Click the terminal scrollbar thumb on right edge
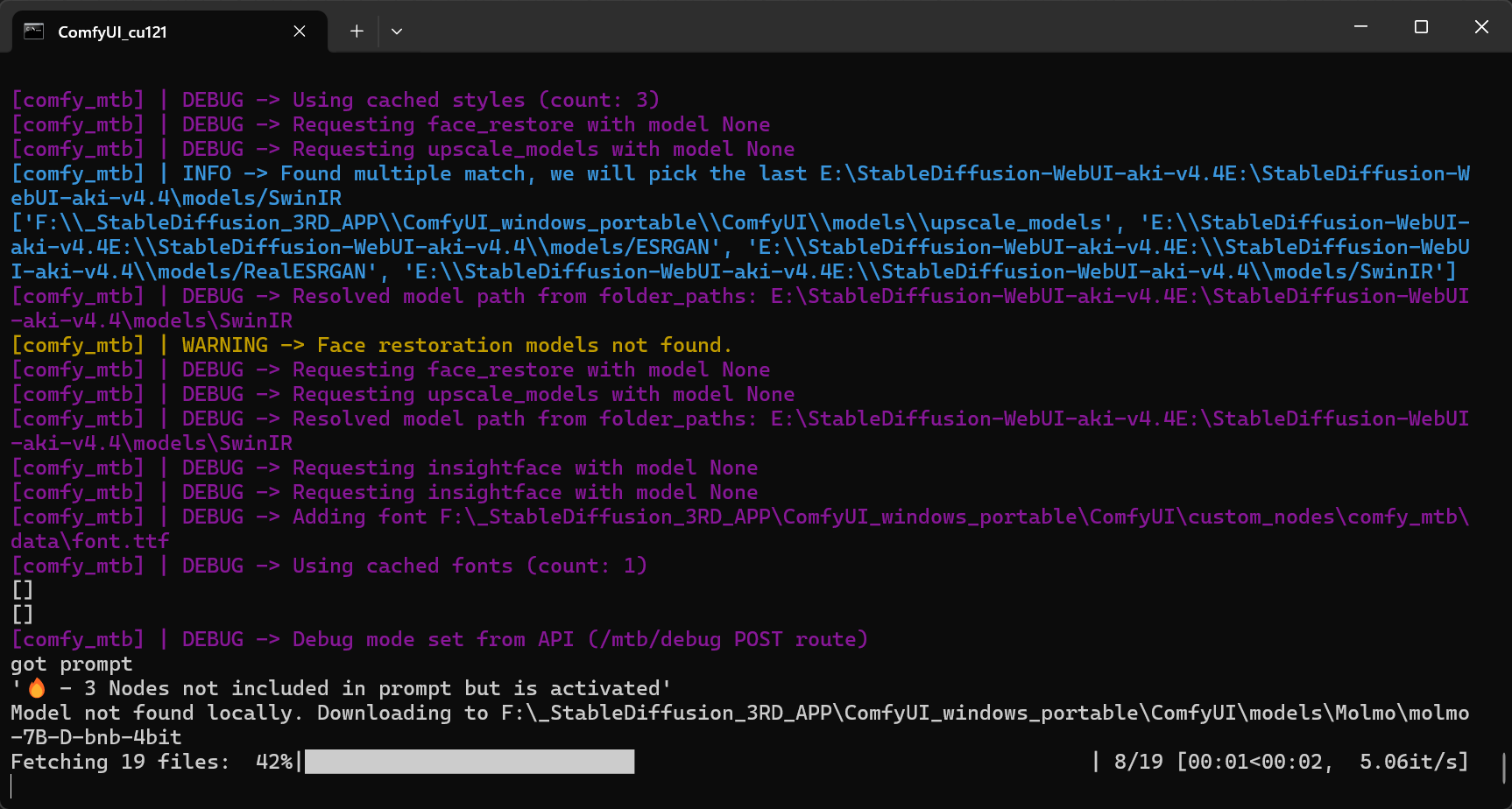1512x809 pixels. tap(1504, 769)
